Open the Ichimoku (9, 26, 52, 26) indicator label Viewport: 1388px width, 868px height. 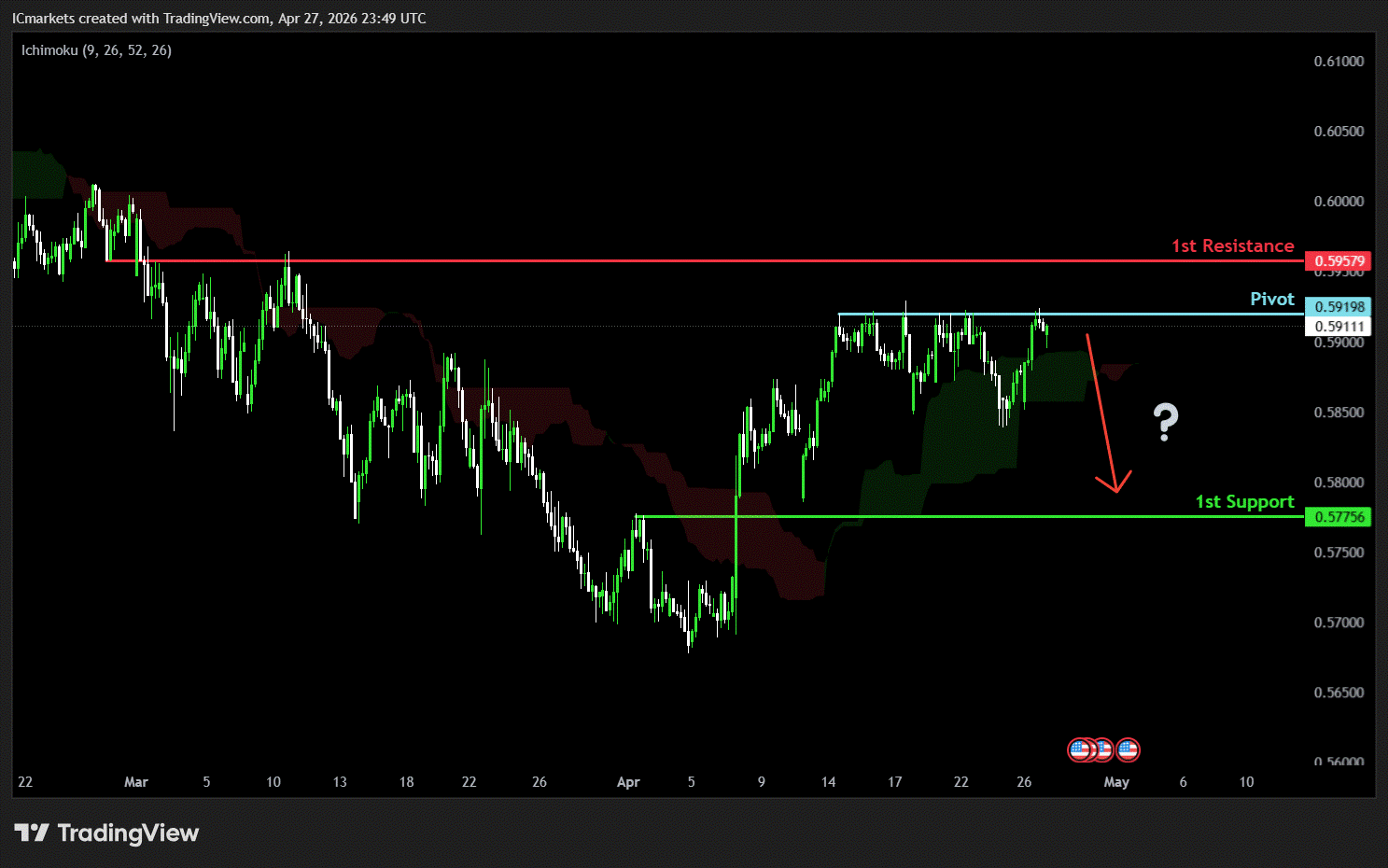pos(96,50)
